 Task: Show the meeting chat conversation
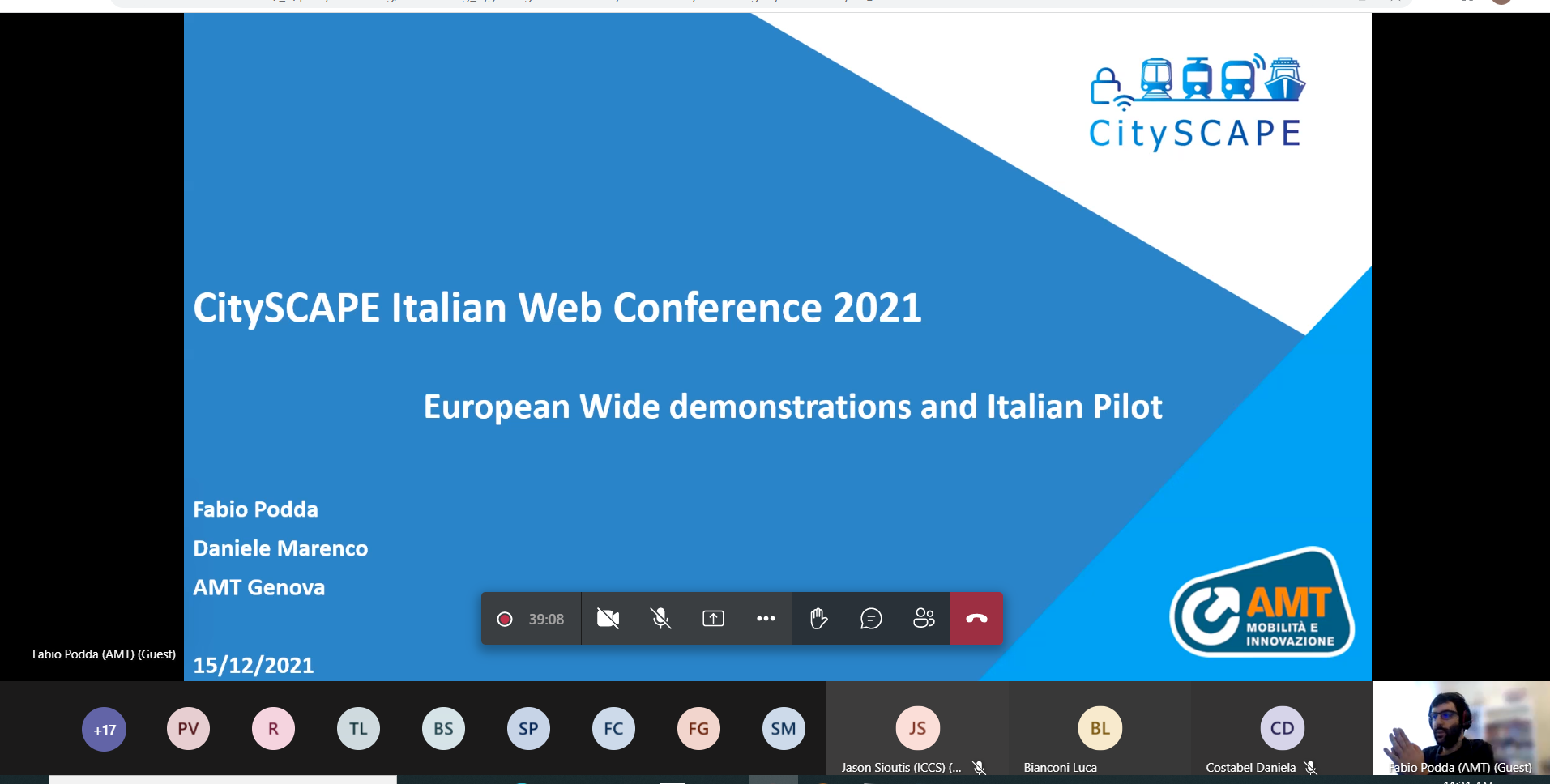pyautogui.click(x=871, y=619)
